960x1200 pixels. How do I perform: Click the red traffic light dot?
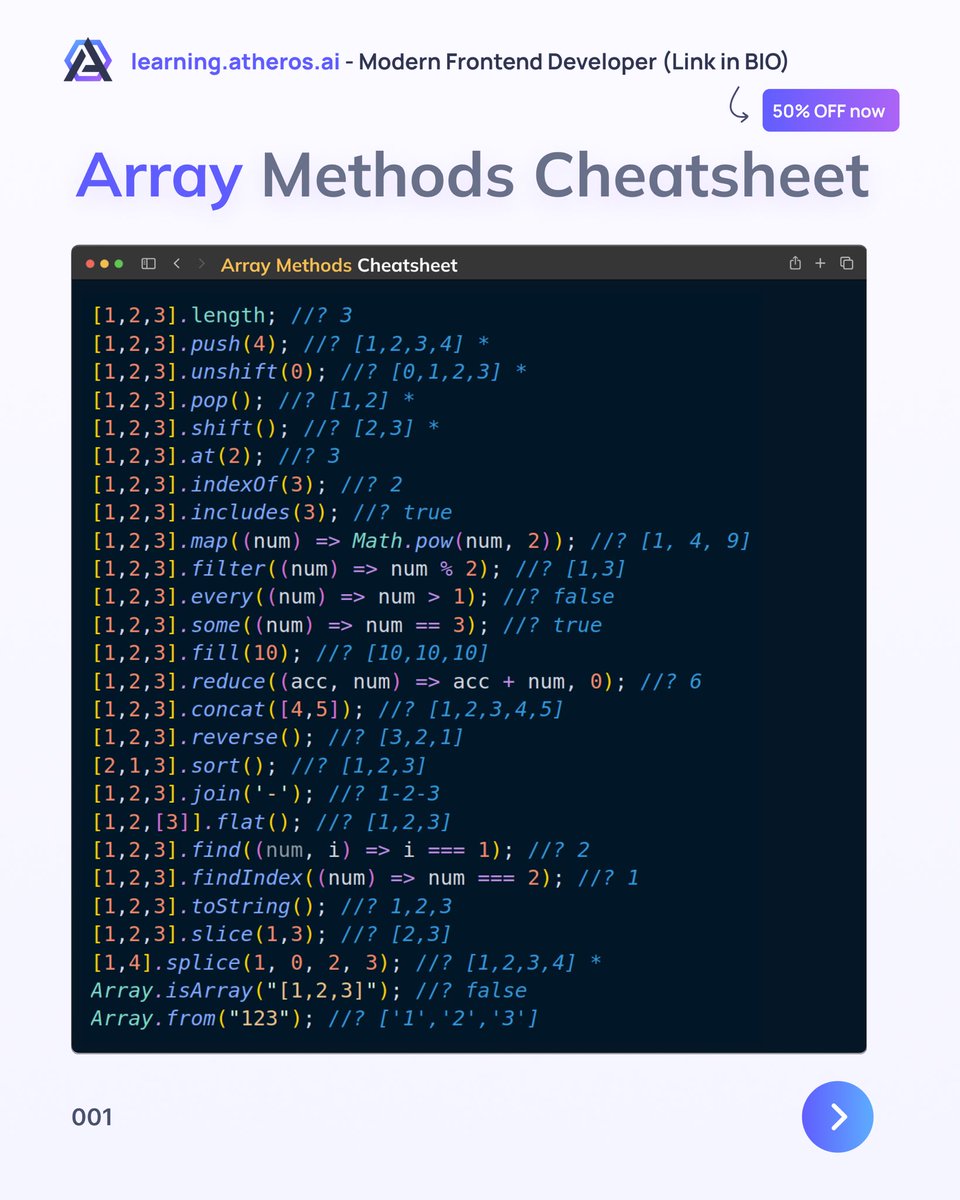tap(90, 263)
